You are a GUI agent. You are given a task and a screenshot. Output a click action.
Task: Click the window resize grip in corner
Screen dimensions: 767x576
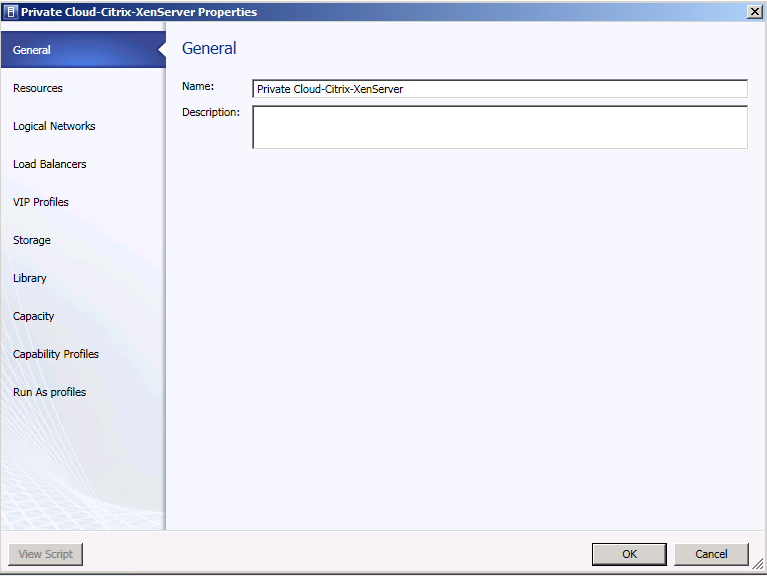tap(758, 565)
